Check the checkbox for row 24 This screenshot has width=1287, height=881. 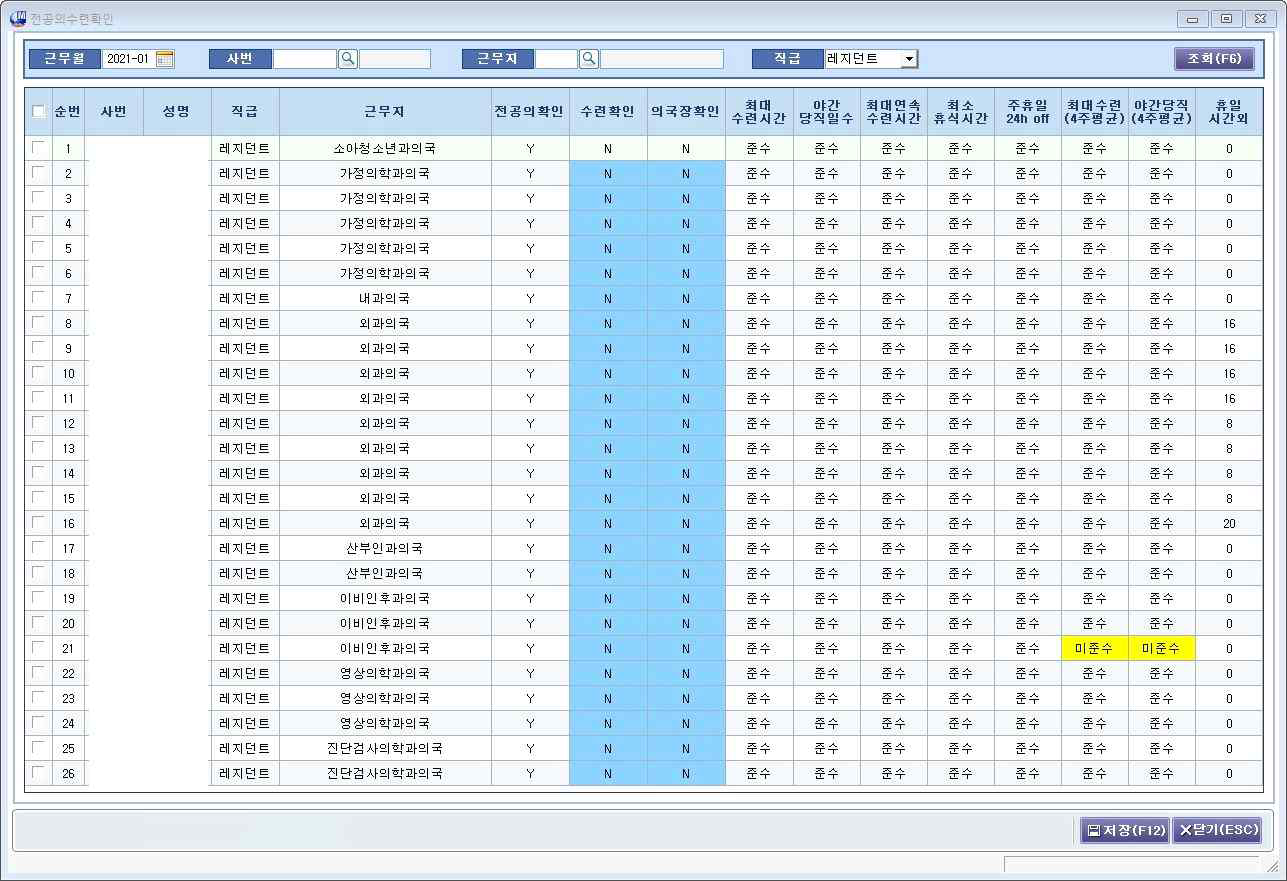point(39,722)
